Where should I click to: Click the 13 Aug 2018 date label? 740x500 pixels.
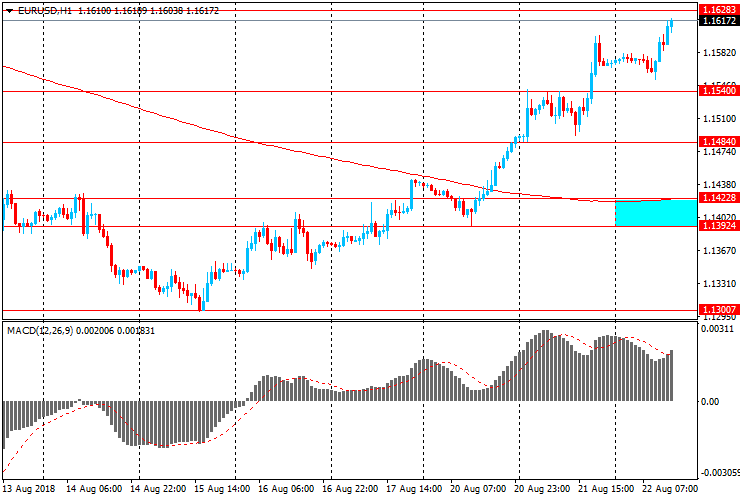(29, 489)
